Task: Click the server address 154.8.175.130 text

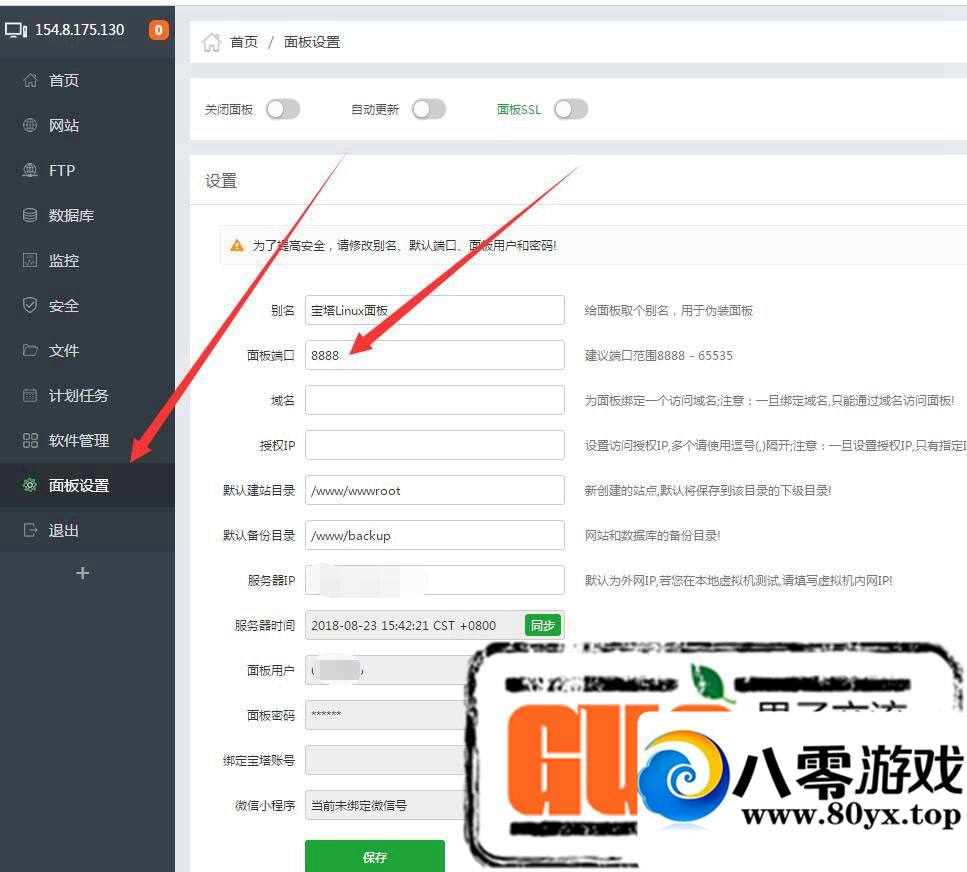Action: [80, 30]
